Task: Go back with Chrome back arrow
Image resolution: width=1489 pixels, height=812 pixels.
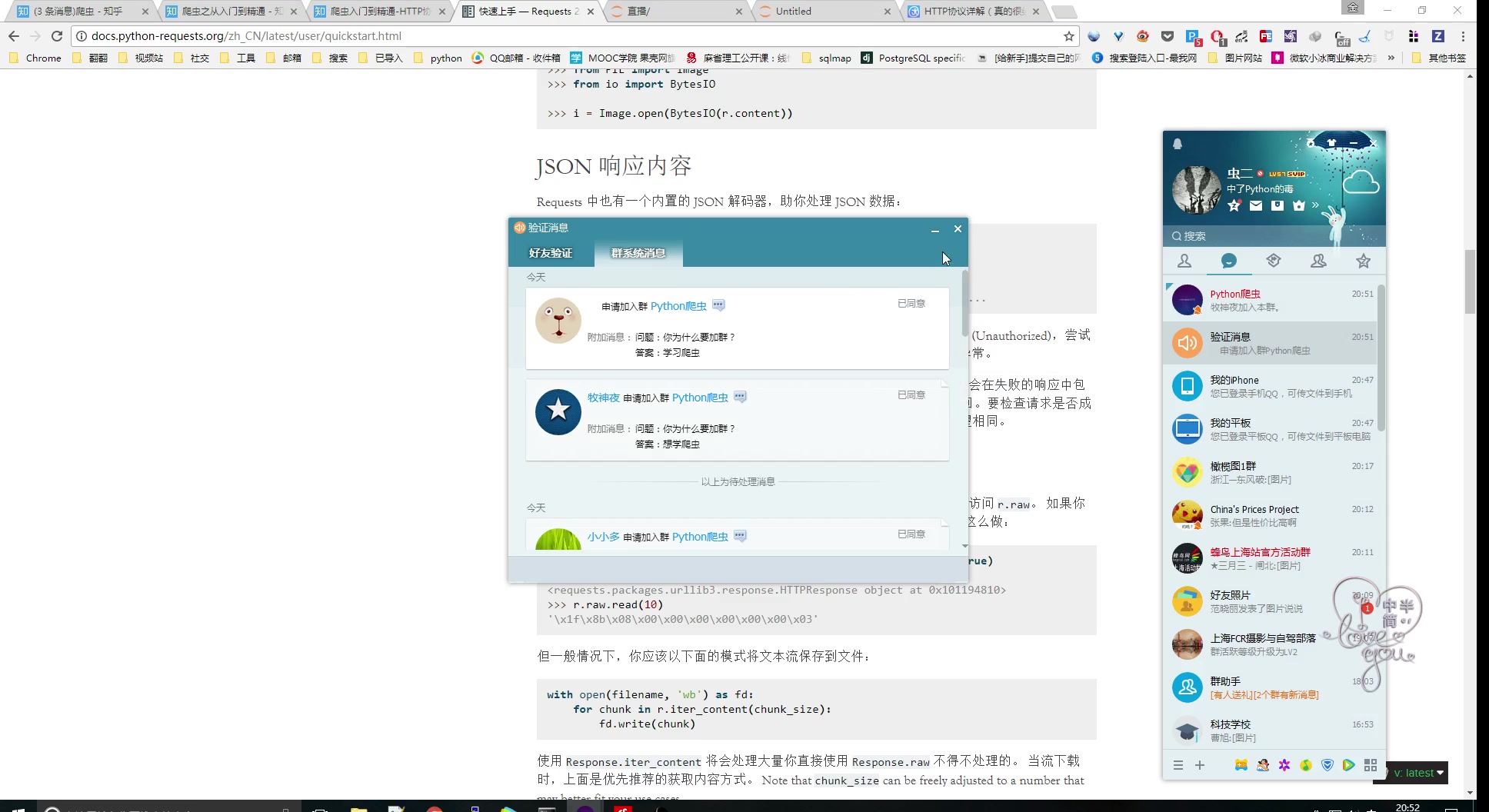Action: 14,36
